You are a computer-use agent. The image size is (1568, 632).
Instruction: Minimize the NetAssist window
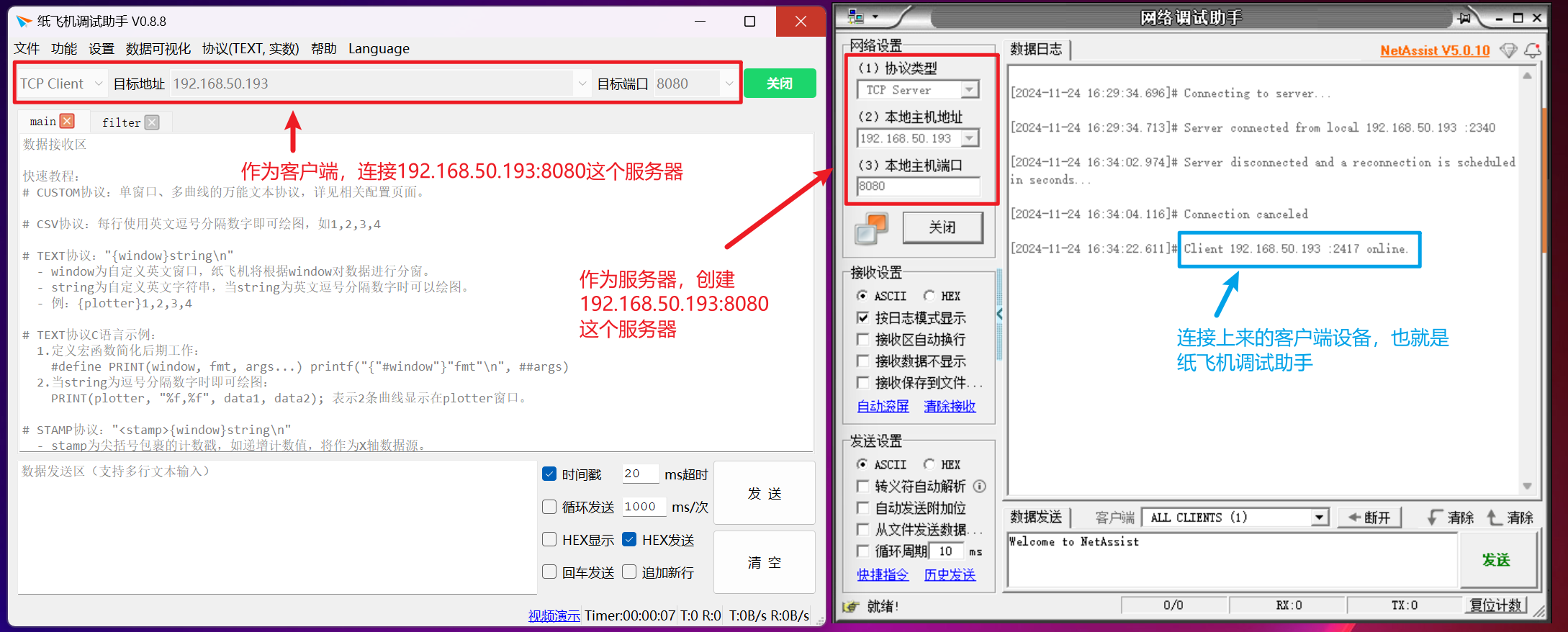coord(1500,18)
